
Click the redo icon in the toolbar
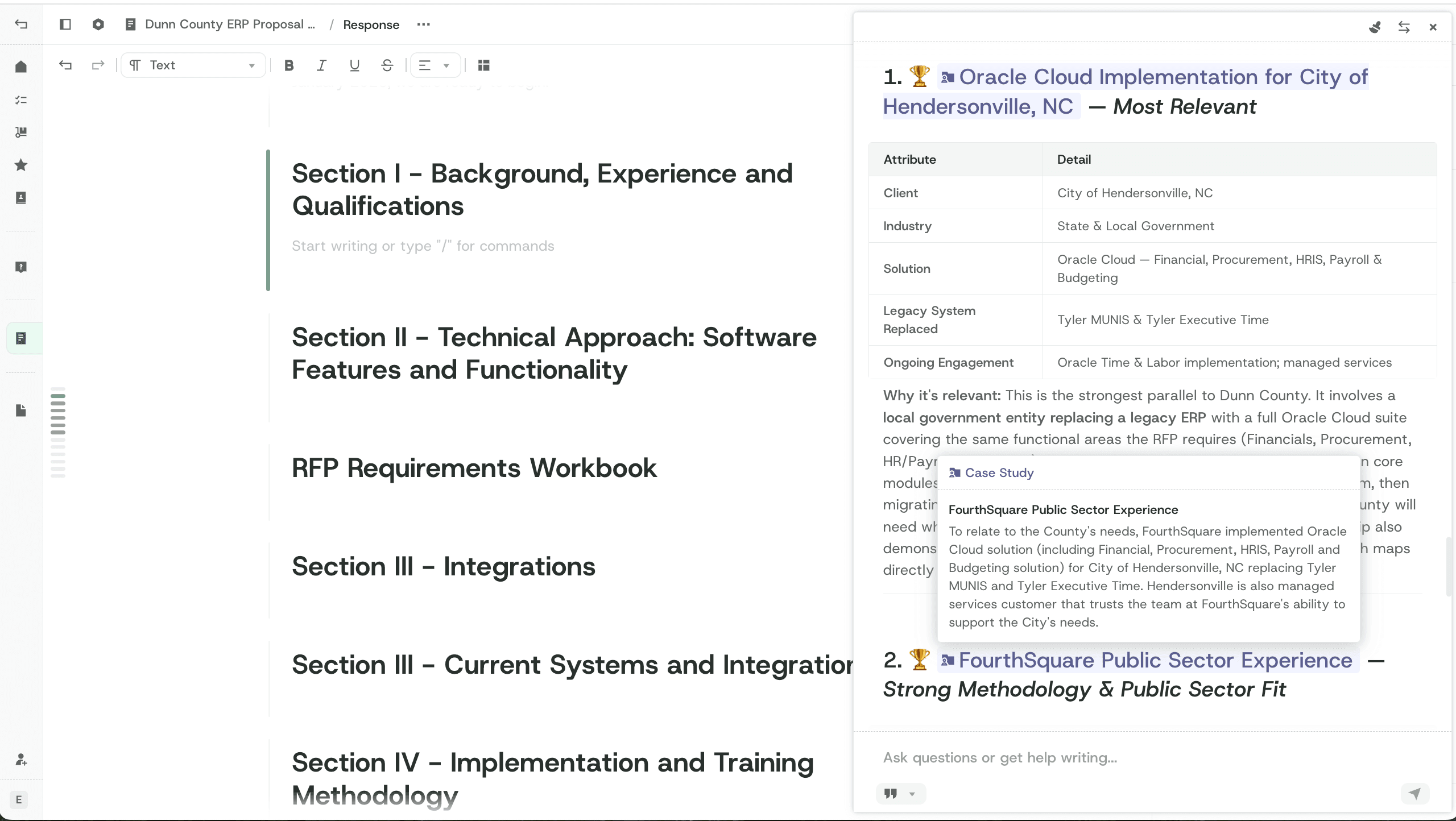[98, 65]
